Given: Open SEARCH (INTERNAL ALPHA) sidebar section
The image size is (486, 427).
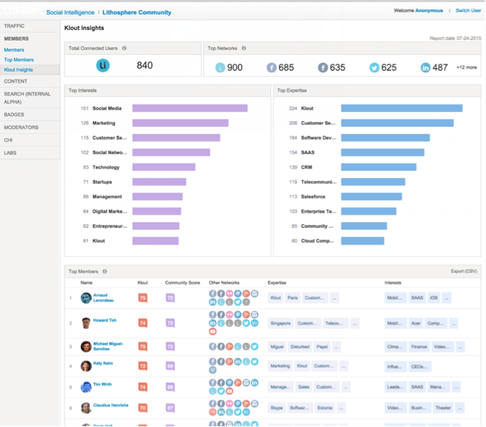Looking at the screenshot, I should pyautogui.click(x=30, y=98).
